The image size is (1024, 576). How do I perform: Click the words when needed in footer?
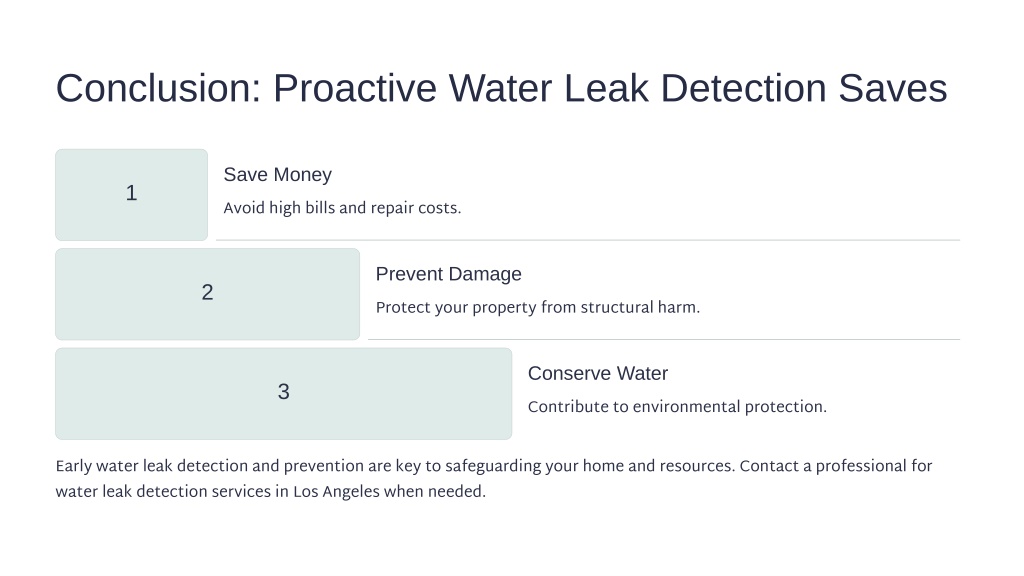434,492
